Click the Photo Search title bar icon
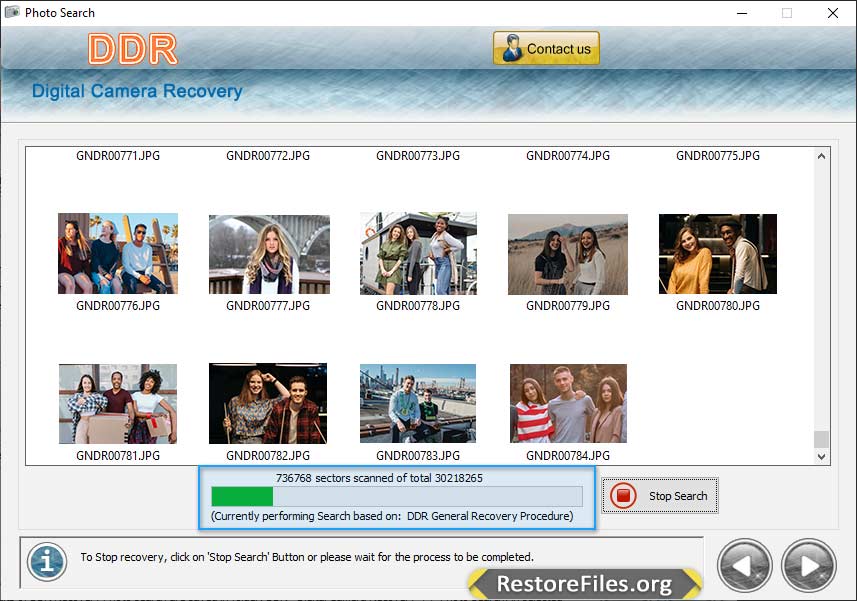This screenshot has width=857, height=601. 12,13
